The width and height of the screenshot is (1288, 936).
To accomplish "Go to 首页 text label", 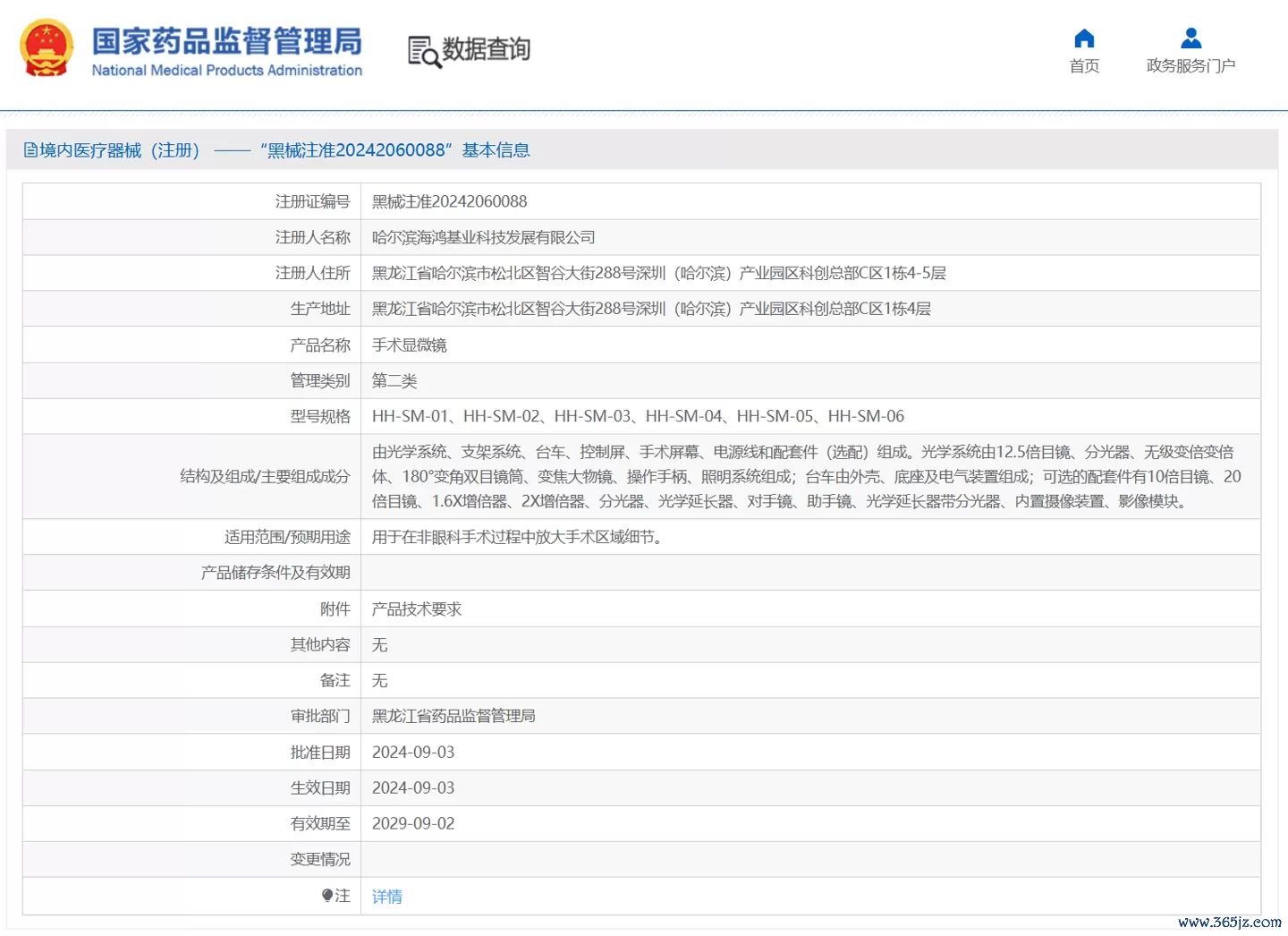I will point(1084,66).
